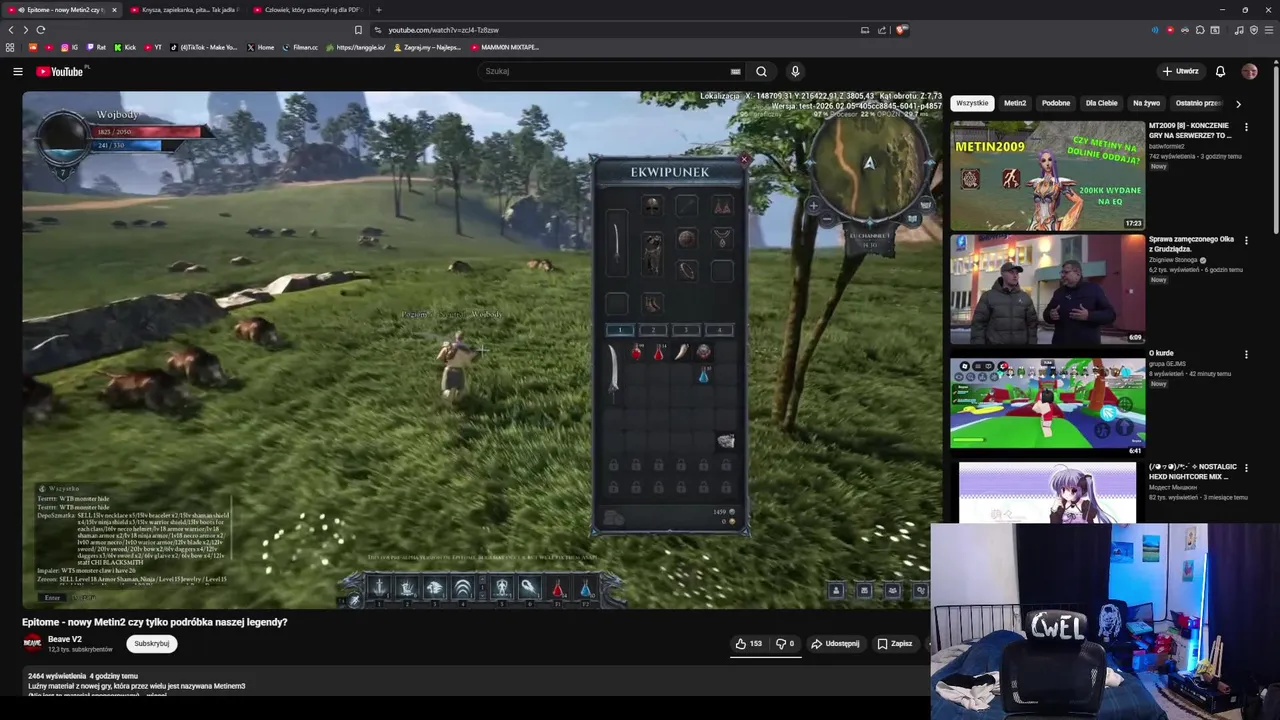Zoom in the game minimap with plus
This screenshot has width=1280, height=720.
click(x=813, y=205)
